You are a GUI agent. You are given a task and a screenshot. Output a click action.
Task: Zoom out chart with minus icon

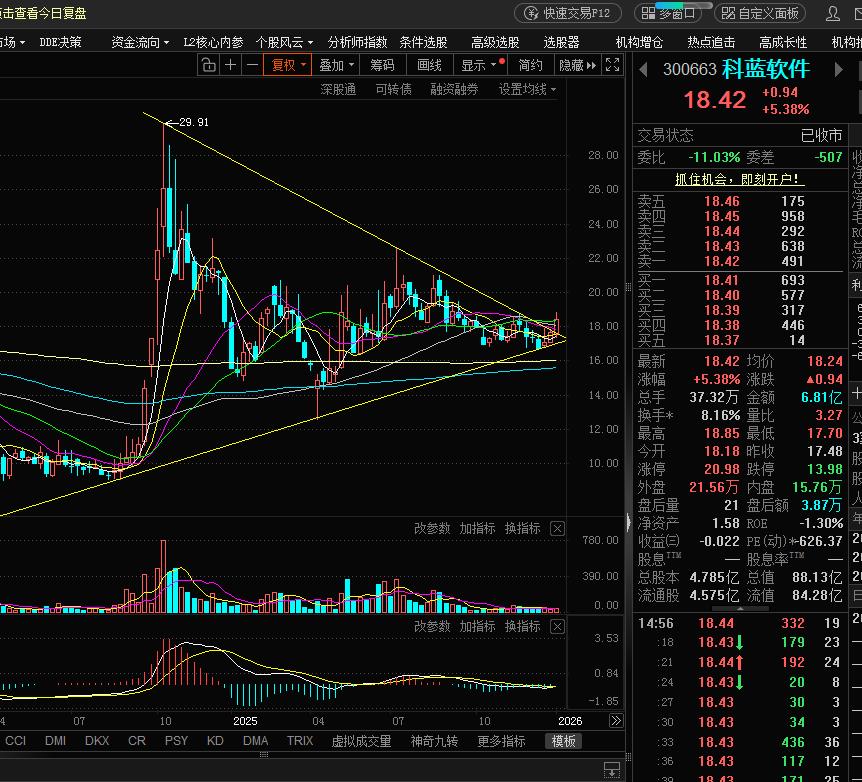click(252, 65)
